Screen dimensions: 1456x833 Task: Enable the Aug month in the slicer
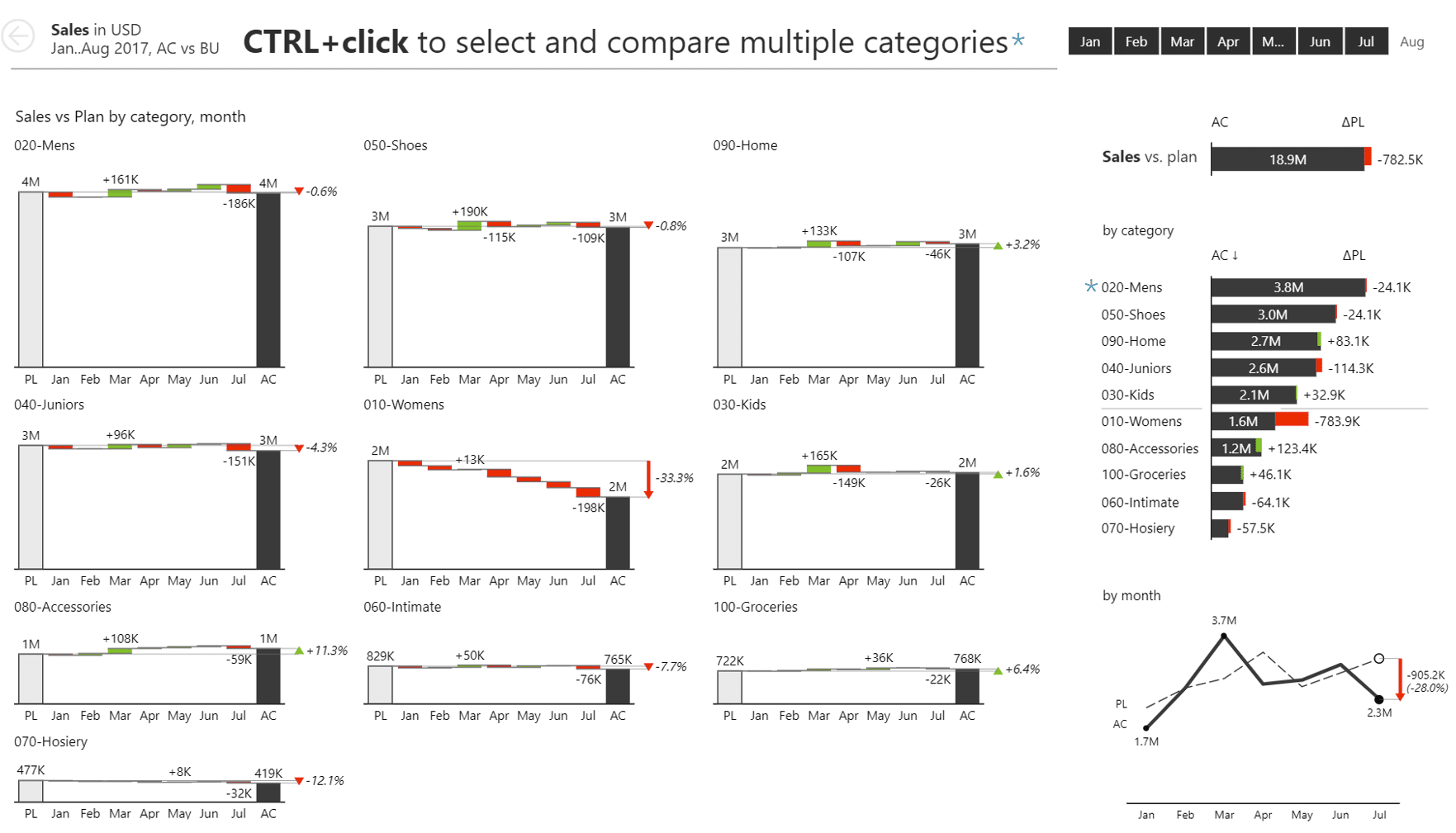pyautogui.click(x=1412, y=41)
